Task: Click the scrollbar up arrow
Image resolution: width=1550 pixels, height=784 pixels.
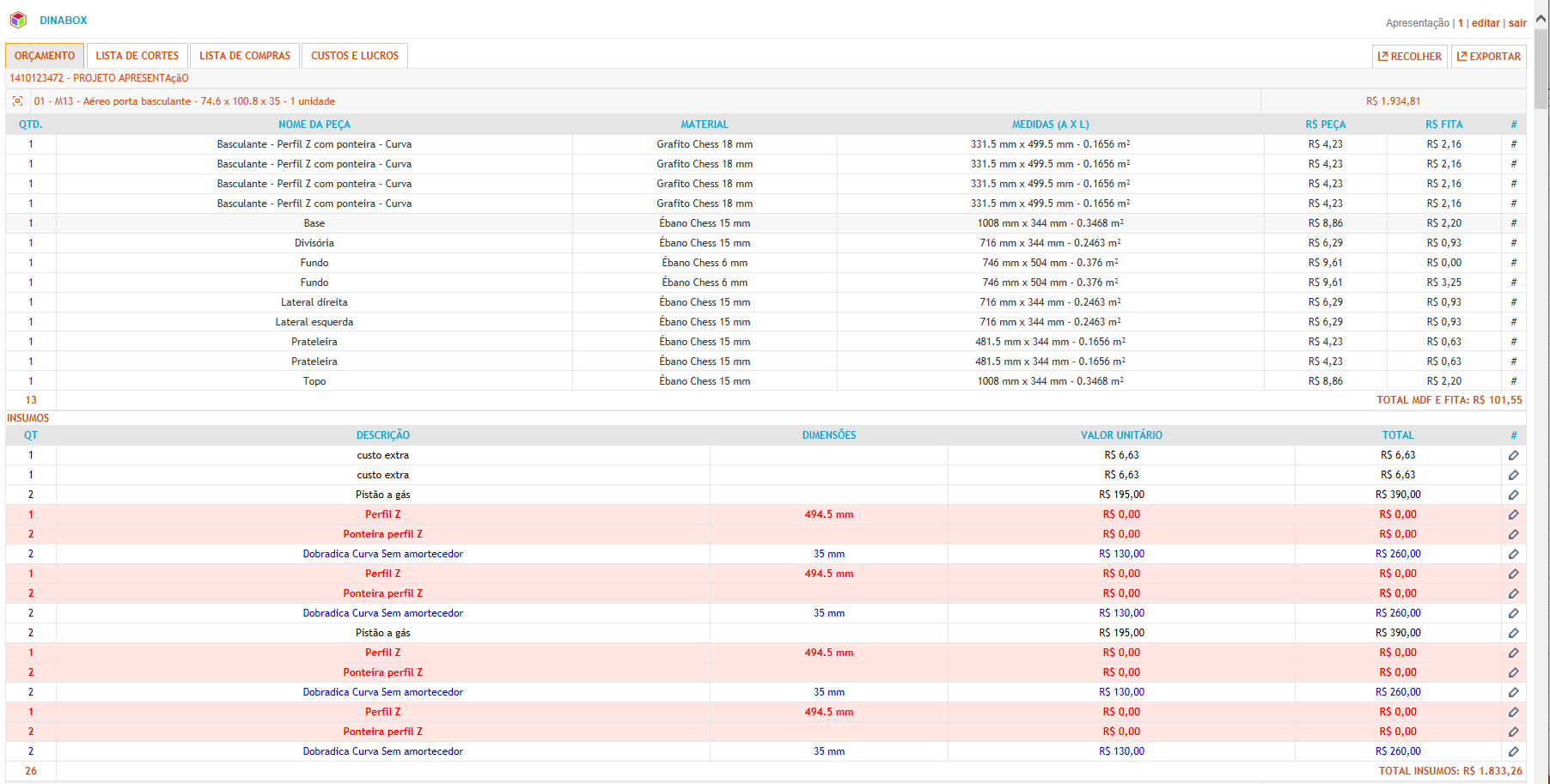Action: pos(1541,17)
